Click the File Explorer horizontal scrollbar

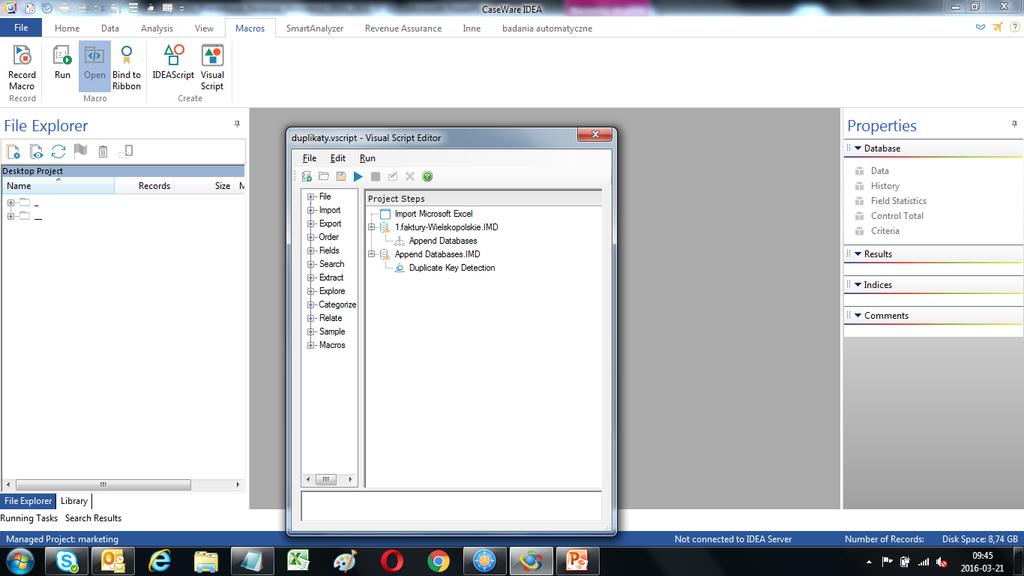pos(122,485)
